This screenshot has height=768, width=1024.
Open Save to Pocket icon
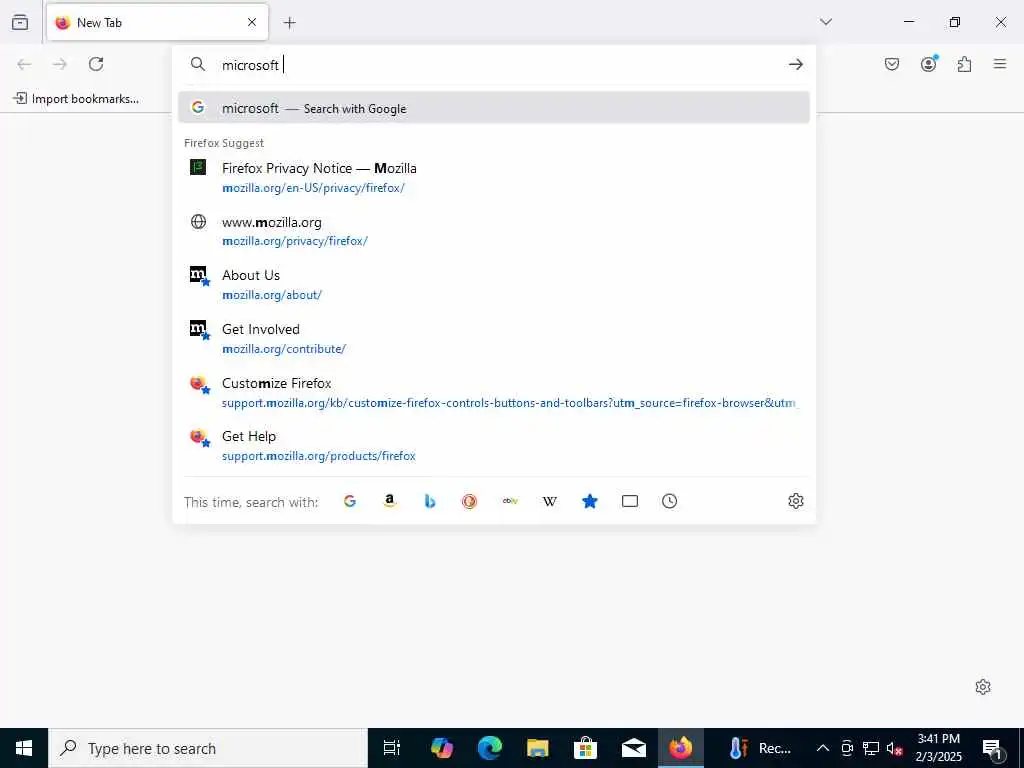click(x=892, y=64)
